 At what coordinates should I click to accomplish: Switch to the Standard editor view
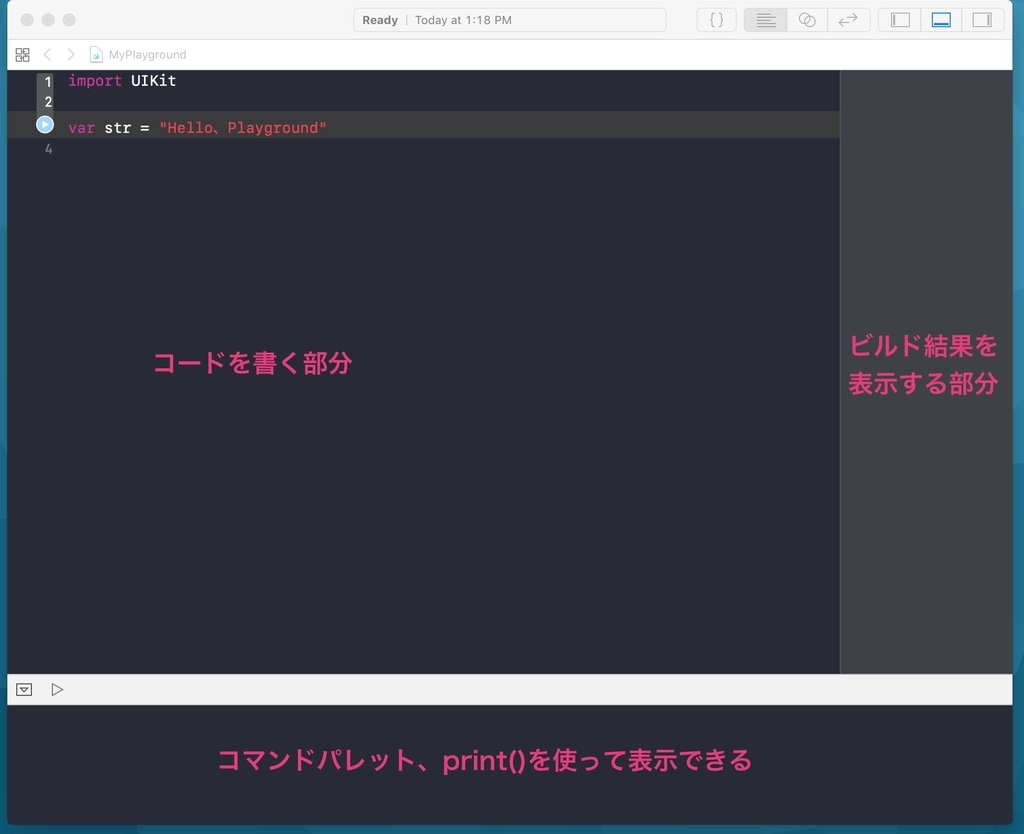[x=765, y=20]
